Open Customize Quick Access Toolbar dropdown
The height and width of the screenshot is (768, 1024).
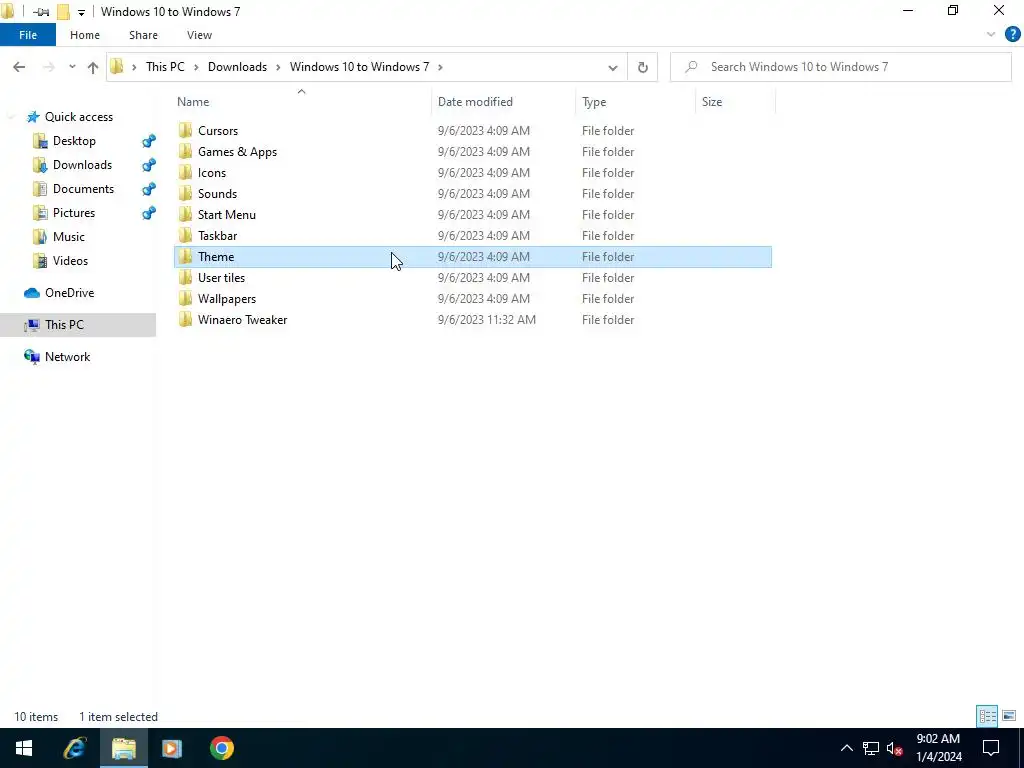point(81,12)
